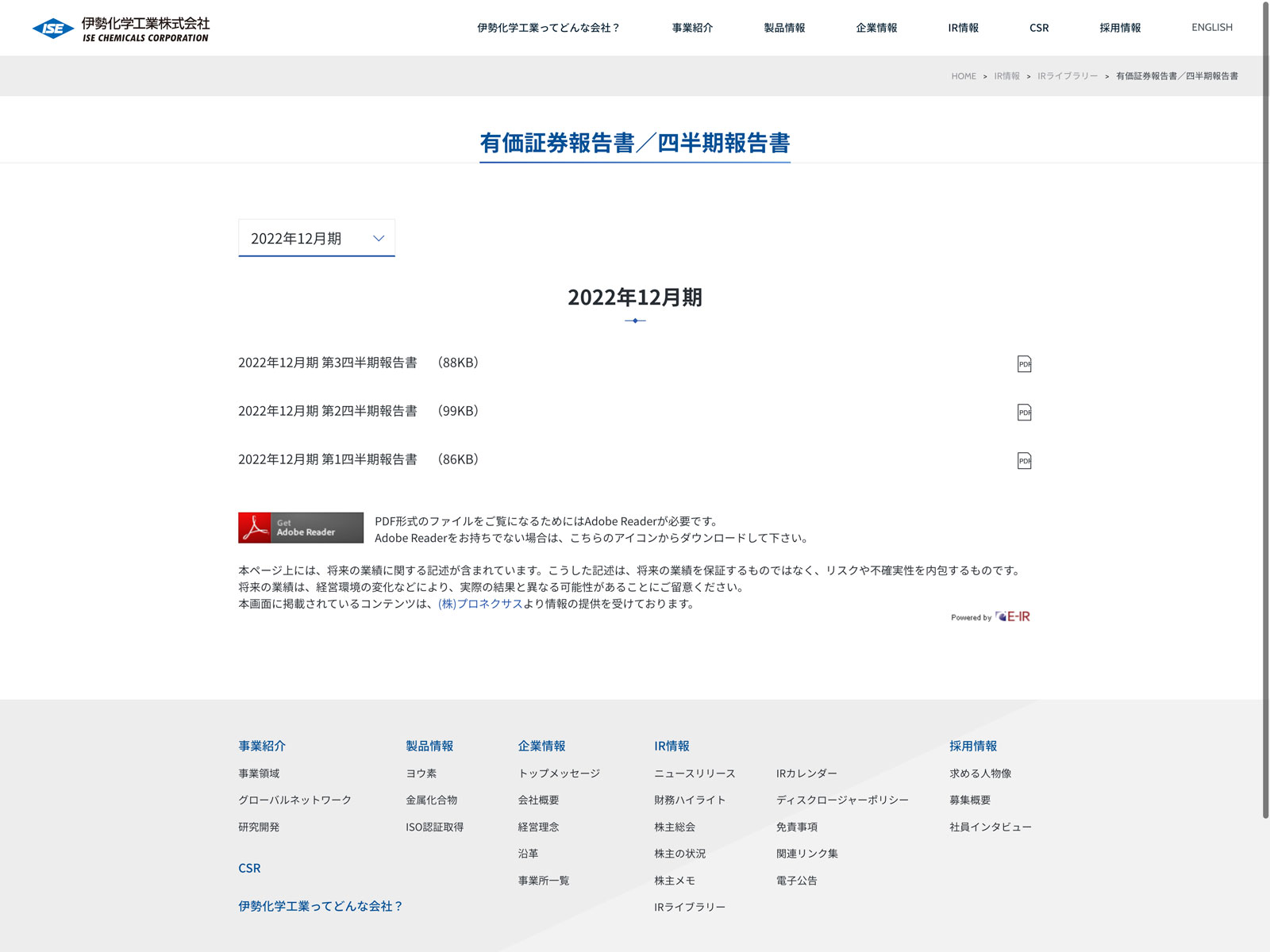Open footer link 免責事項
Screen dimensions: 1270x952
pos(797,827)
